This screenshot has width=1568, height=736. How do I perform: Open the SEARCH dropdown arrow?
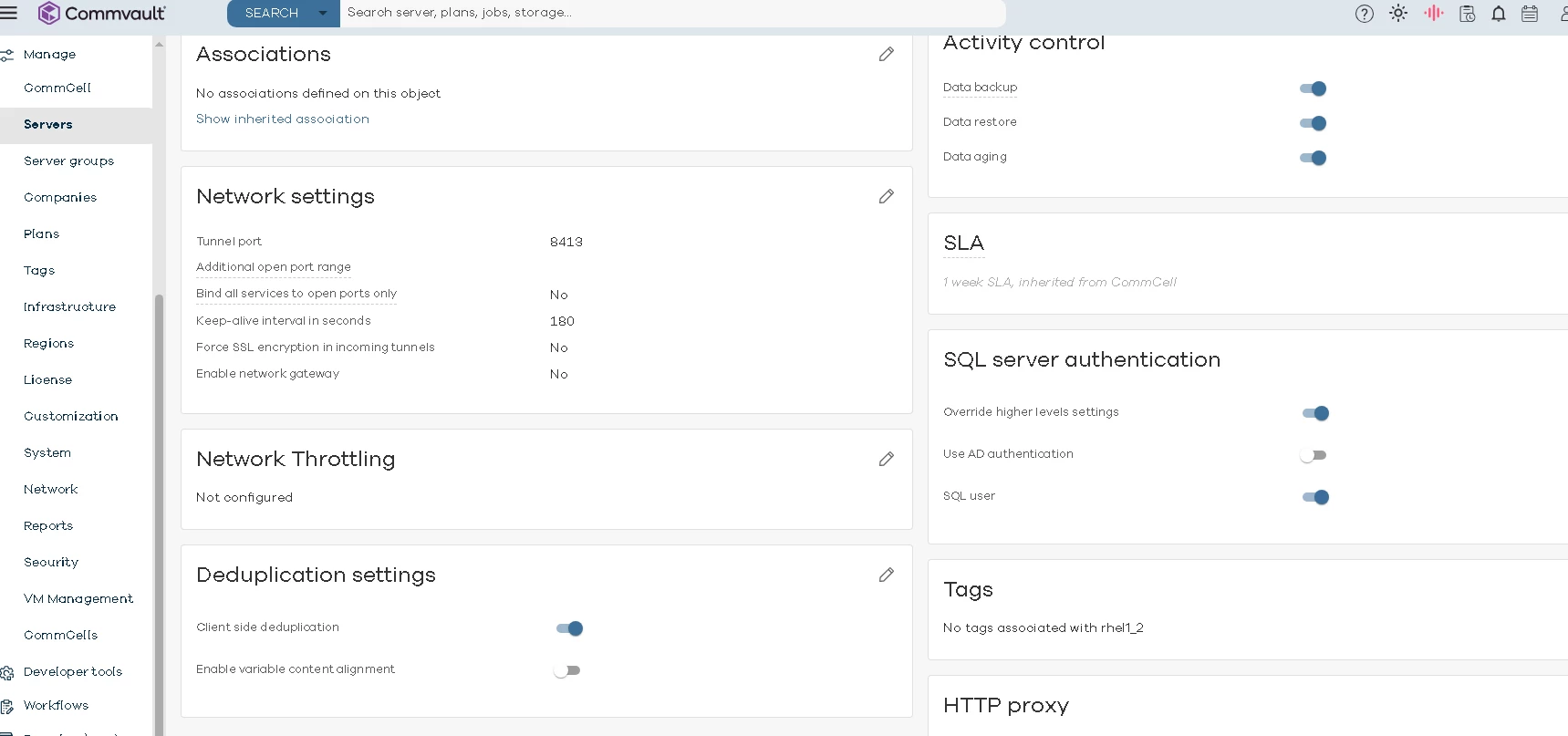[322, 13]
